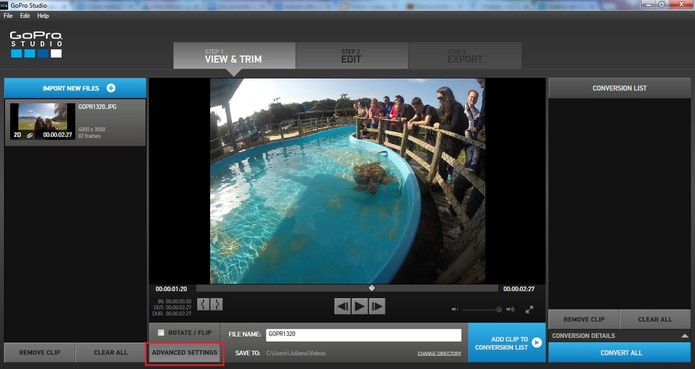The width and height of the screenshot is (695, 369).
Task: Click the File Name input field
Action: pyautogui.click(x=363, y=335)
